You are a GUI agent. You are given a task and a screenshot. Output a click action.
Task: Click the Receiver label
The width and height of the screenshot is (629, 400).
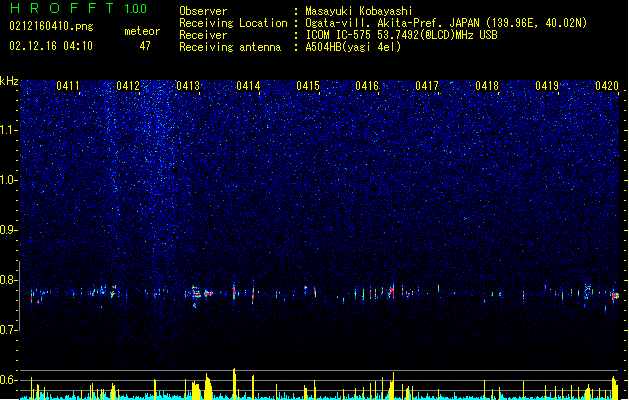pos(203,35)
